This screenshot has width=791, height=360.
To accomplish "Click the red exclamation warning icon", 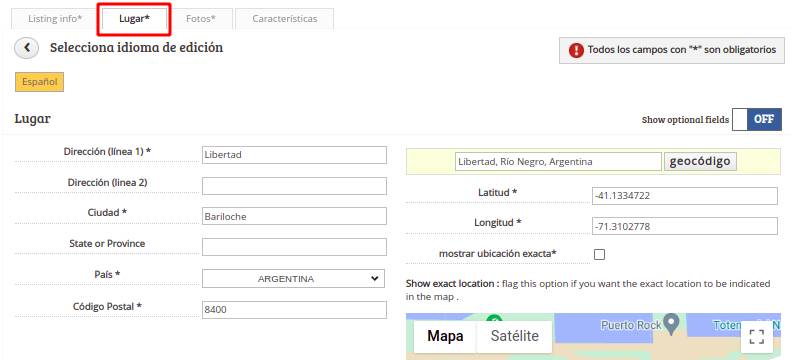I will [576, 50].
